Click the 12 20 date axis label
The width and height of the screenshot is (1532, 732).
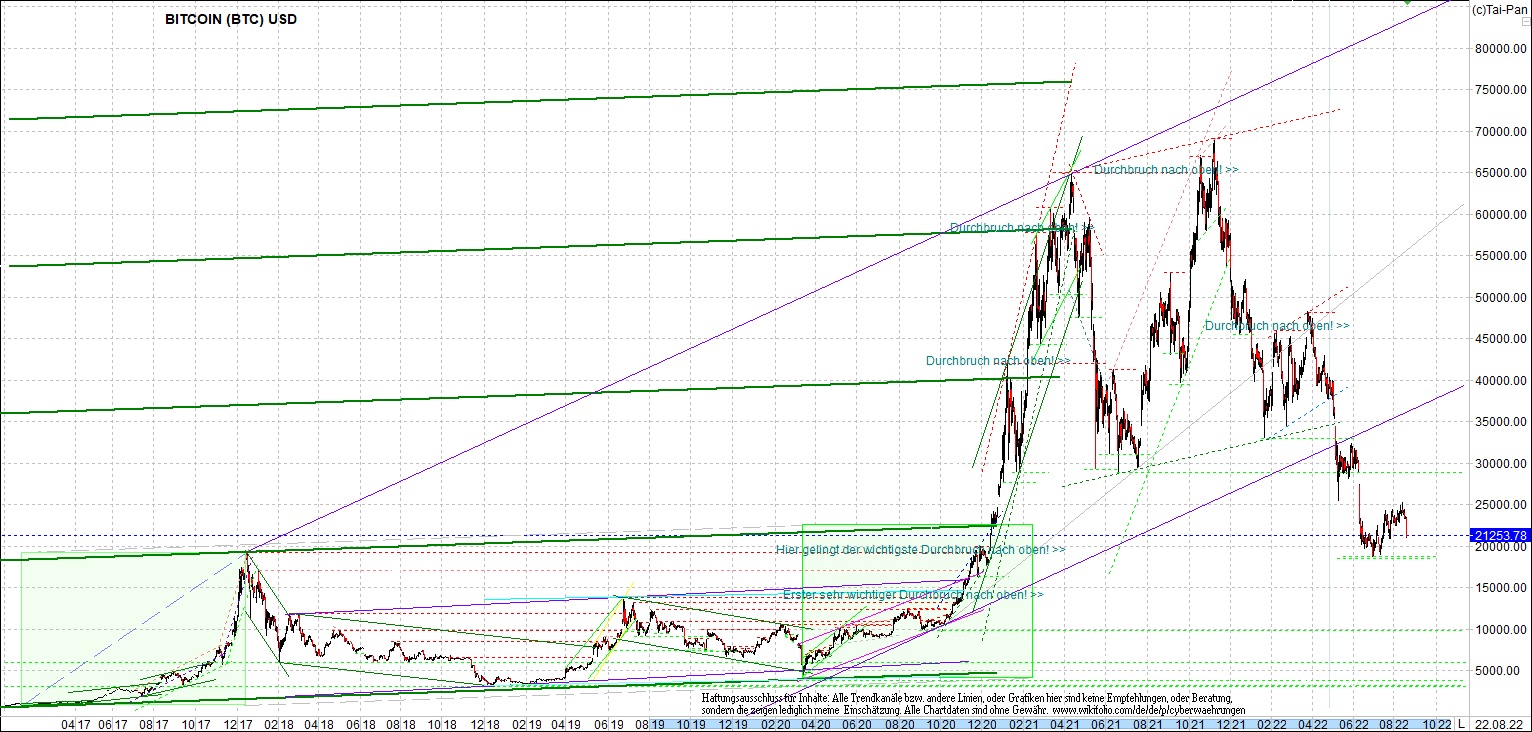(981, 724)
